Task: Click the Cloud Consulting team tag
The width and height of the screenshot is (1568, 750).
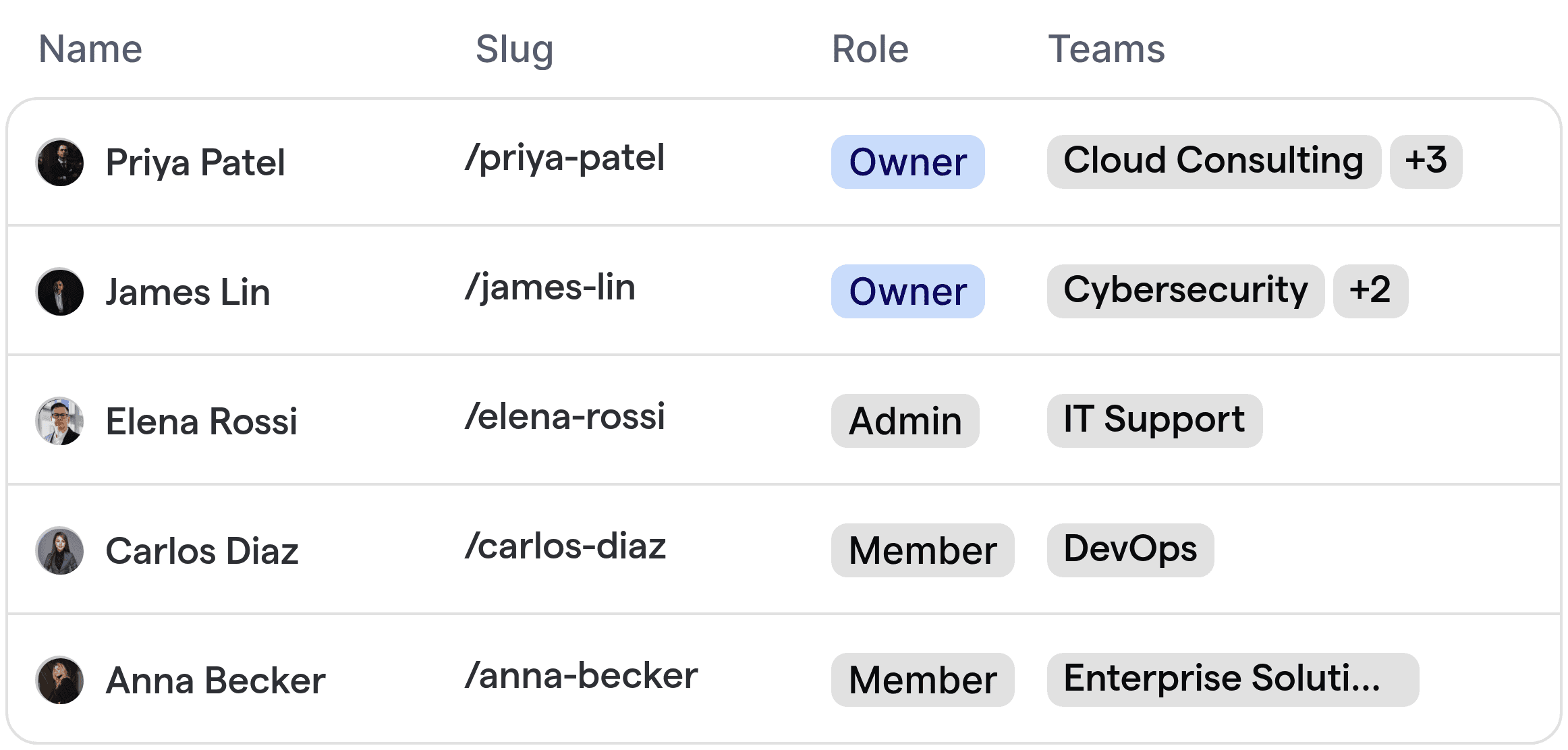Action: click(x=1214, y=161)
